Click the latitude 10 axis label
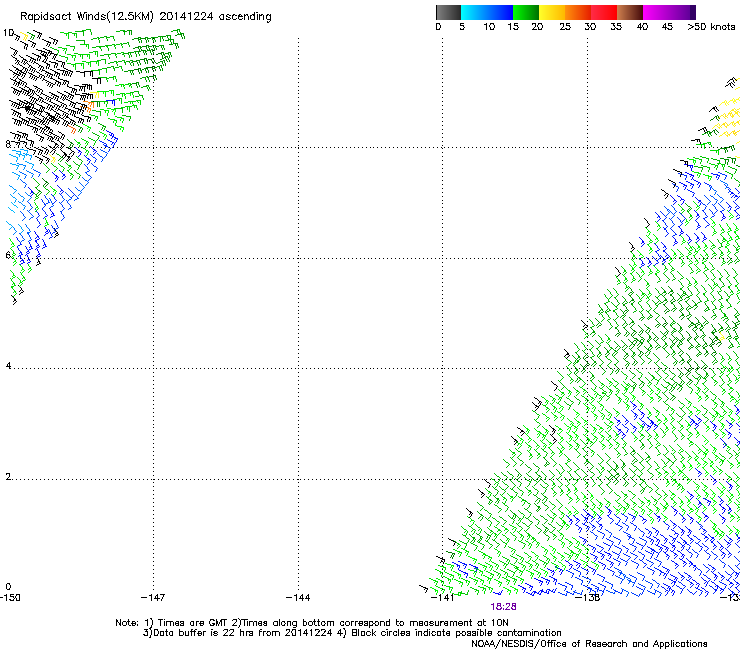The height and width of the screenshot is (650, 740). [x=8, y=33]
